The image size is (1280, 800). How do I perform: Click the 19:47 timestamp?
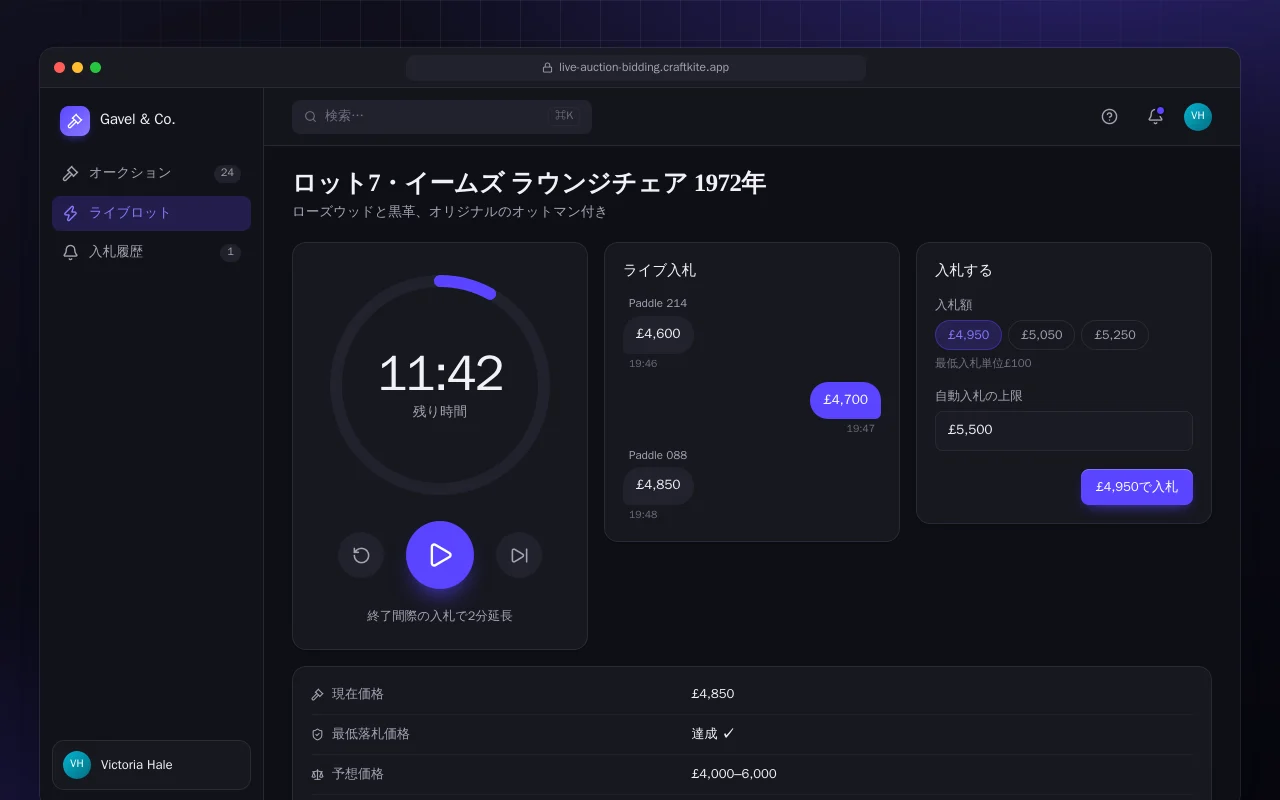click(861, 429)
